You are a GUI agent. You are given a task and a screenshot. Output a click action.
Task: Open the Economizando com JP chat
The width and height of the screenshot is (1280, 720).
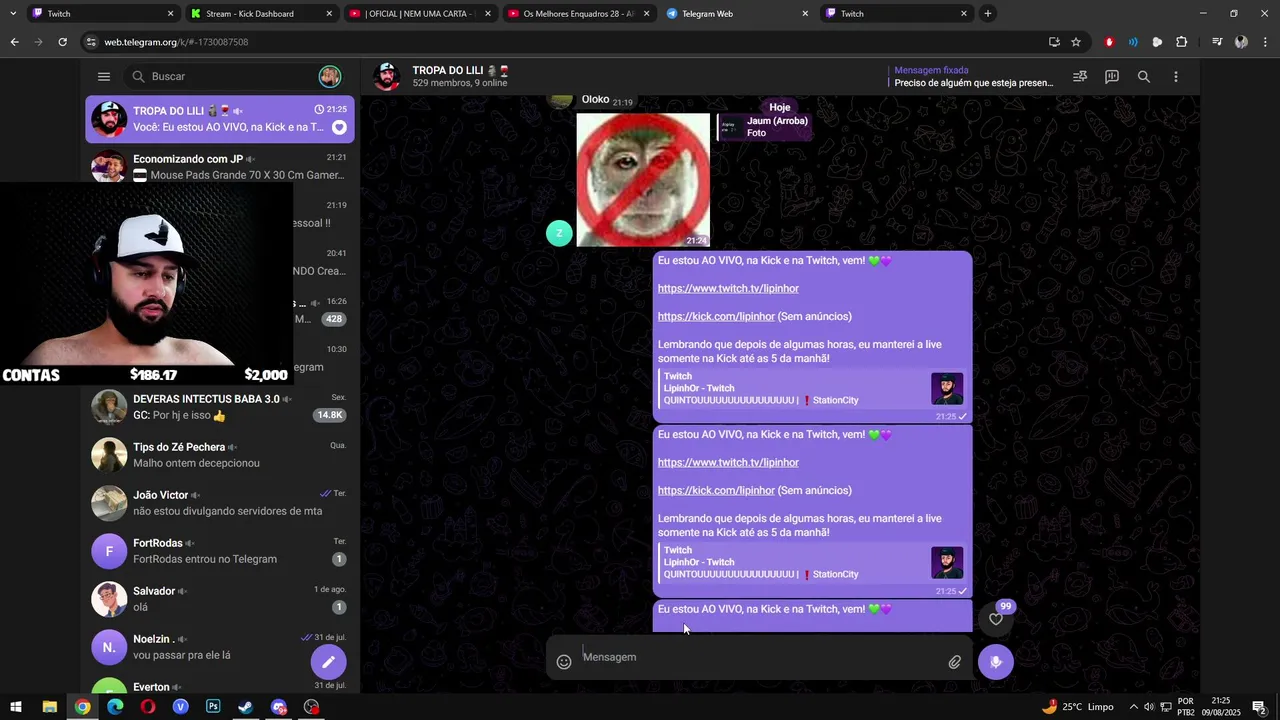pyautogui.click(x=219, y=167)
